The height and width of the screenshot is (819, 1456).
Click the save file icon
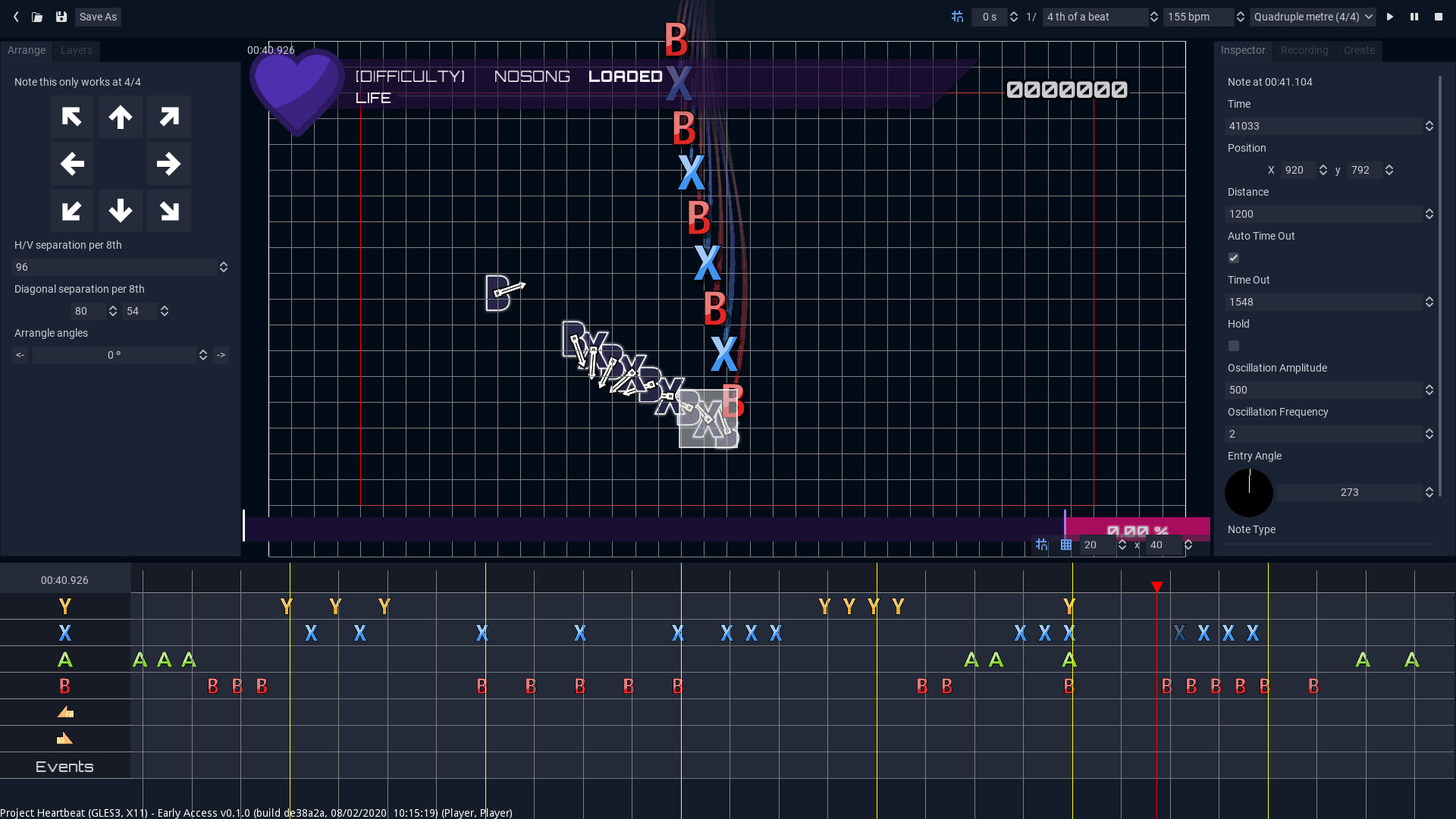pyautogui.click(x=61, y=17)
